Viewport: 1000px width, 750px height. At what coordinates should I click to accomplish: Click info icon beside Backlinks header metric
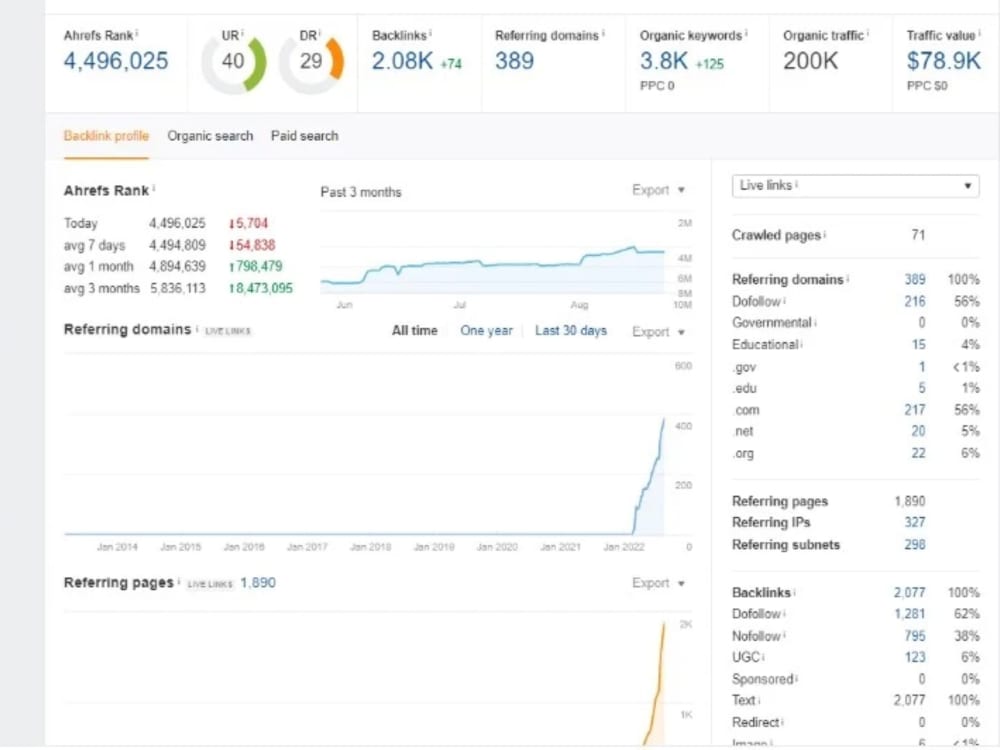tap(430, 33)
